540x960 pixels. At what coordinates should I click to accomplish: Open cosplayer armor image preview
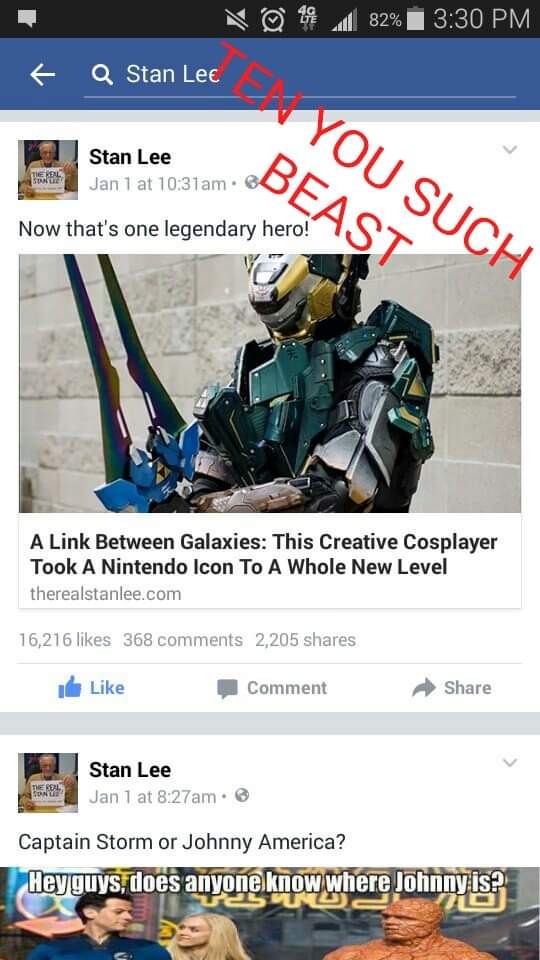click(270, 383)
